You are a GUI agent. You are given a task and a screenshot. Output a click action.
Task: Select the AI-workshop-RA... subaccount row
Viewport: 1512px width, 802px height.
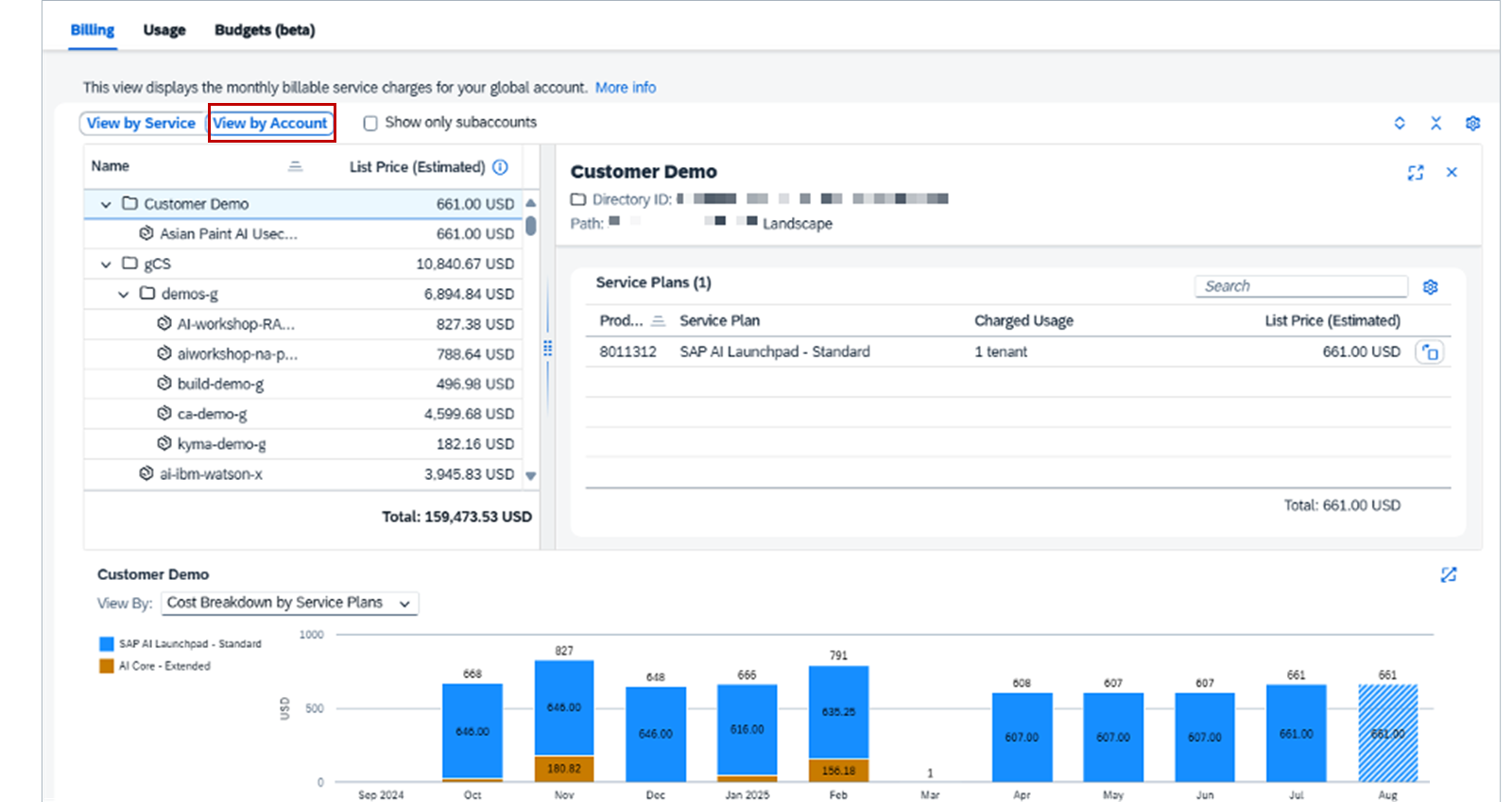coord(302,324)
